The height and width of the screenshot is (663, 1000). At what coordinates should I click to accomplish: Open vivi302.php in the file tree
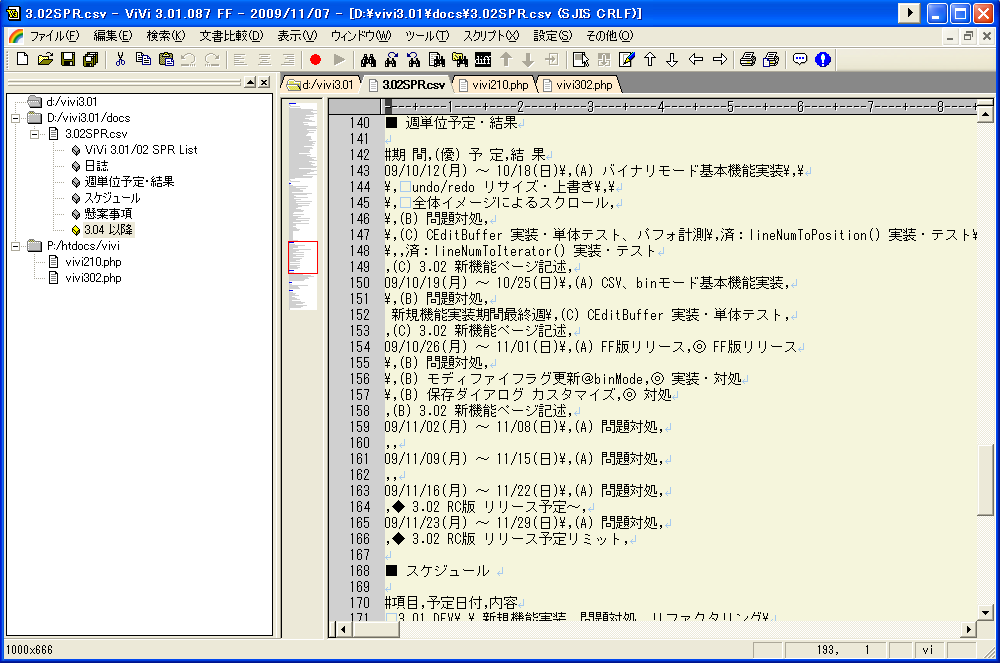93,278
